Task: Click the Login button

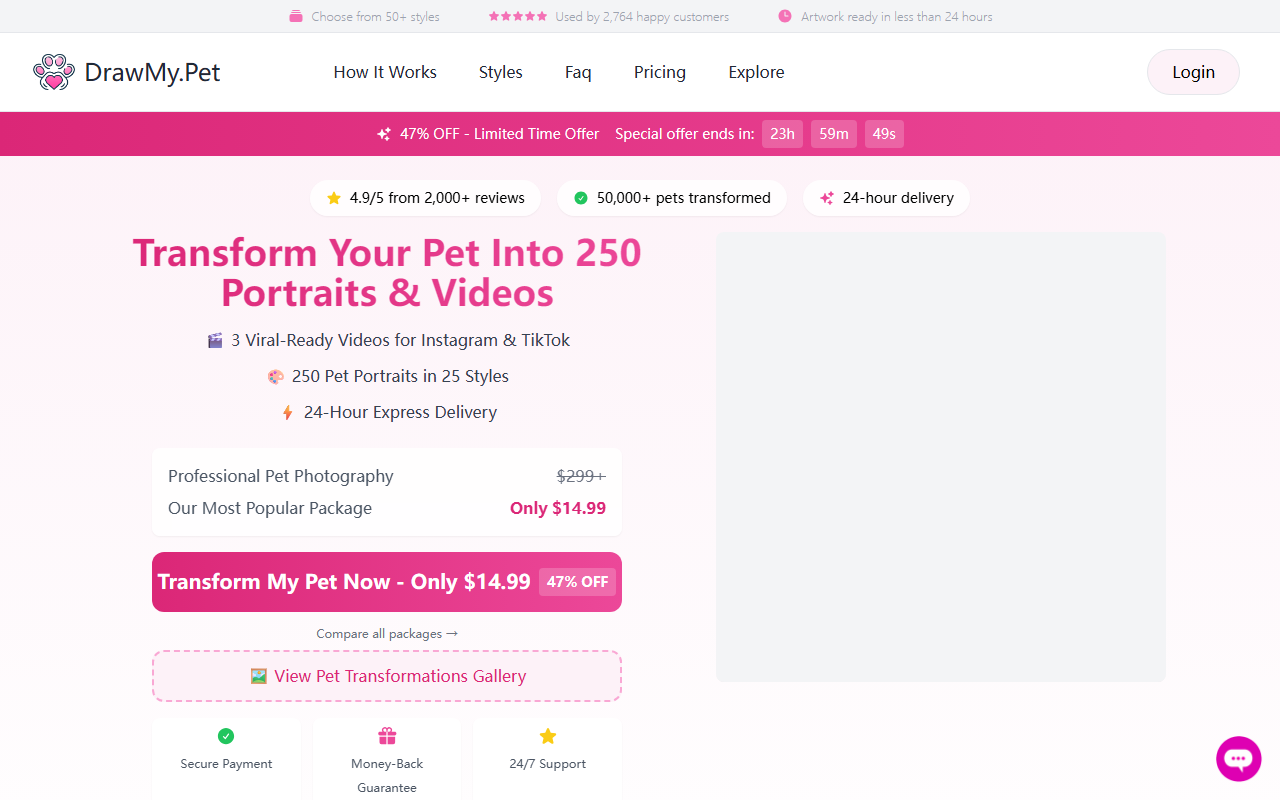Action: [x=1193, y=72]
